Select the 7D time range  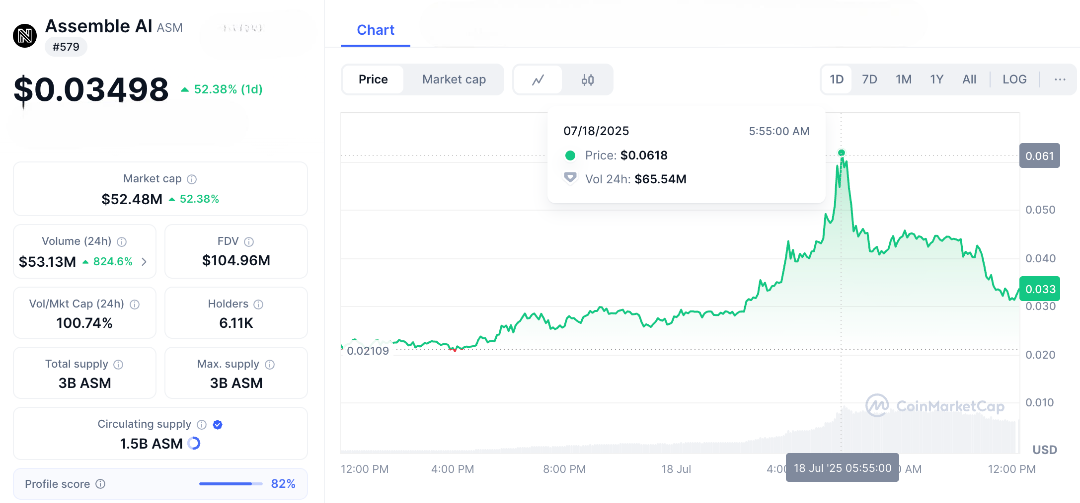870,80
